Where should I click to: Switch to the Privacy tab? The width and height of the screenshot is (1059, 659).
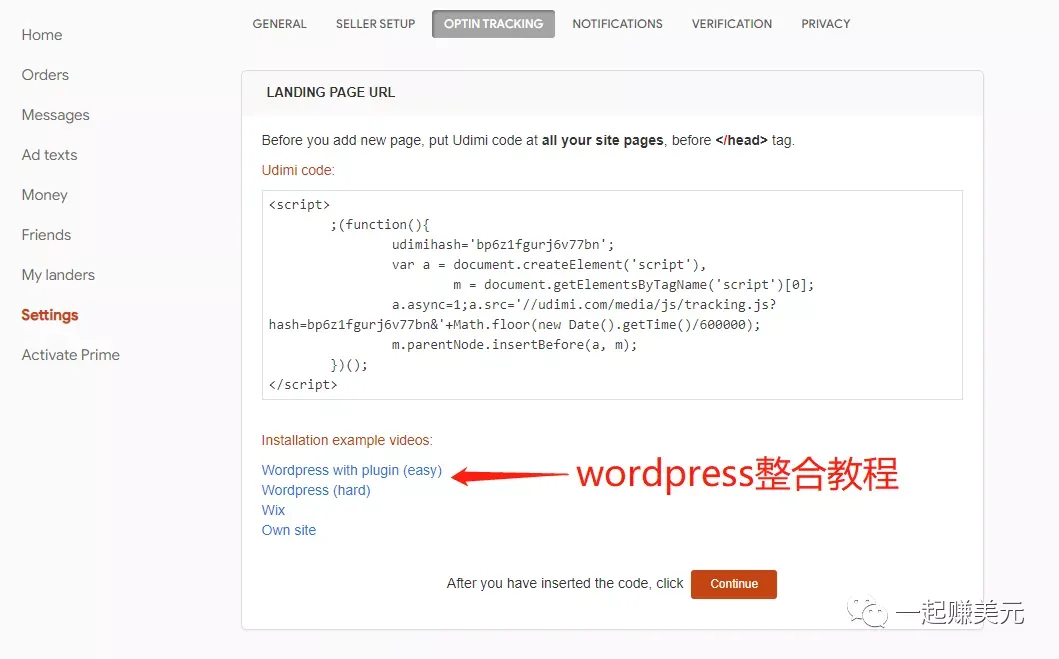(825, 24)
